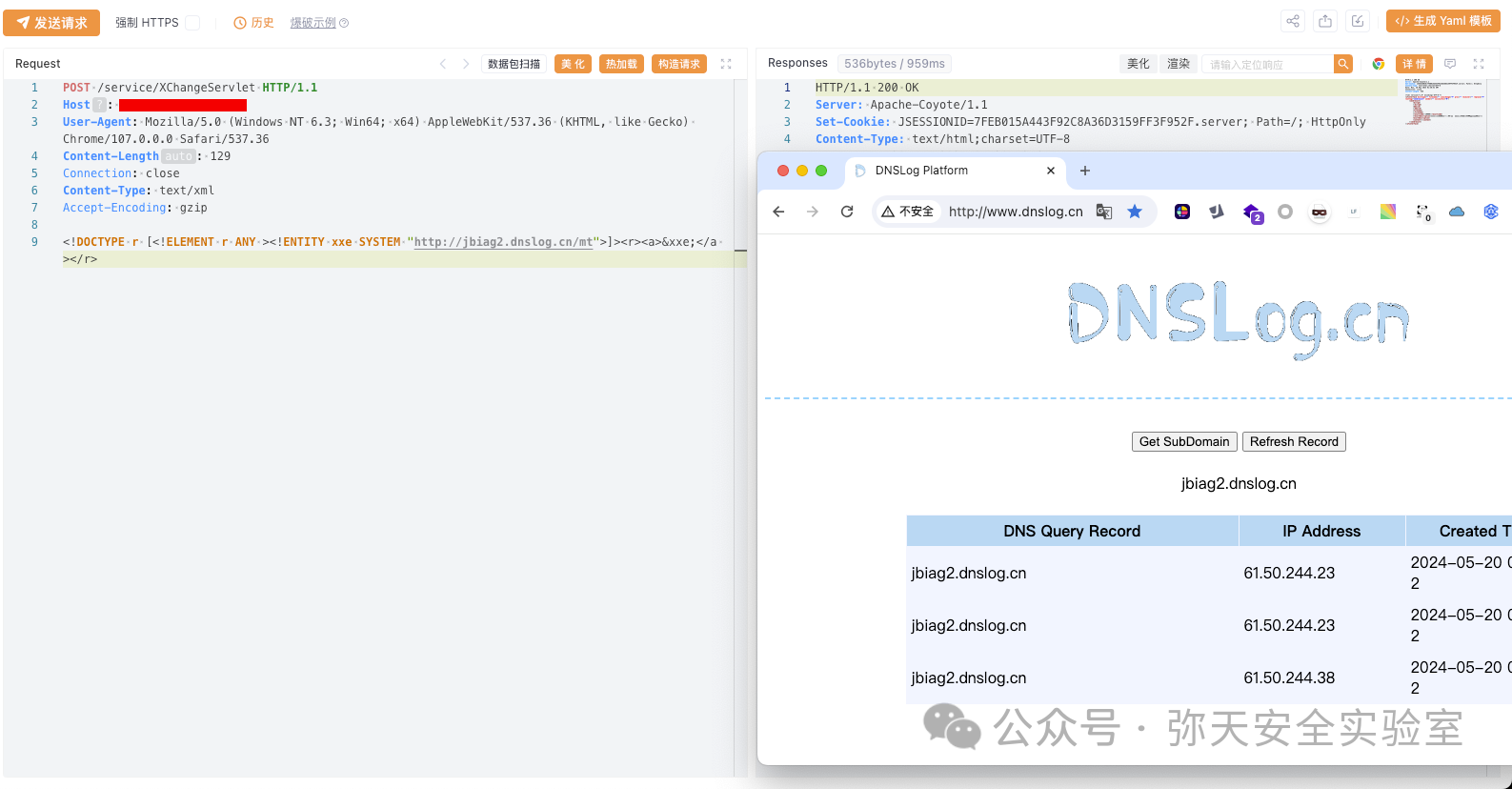
Task: Click the 构造请求 build request button
Action: tap(679, 64)
